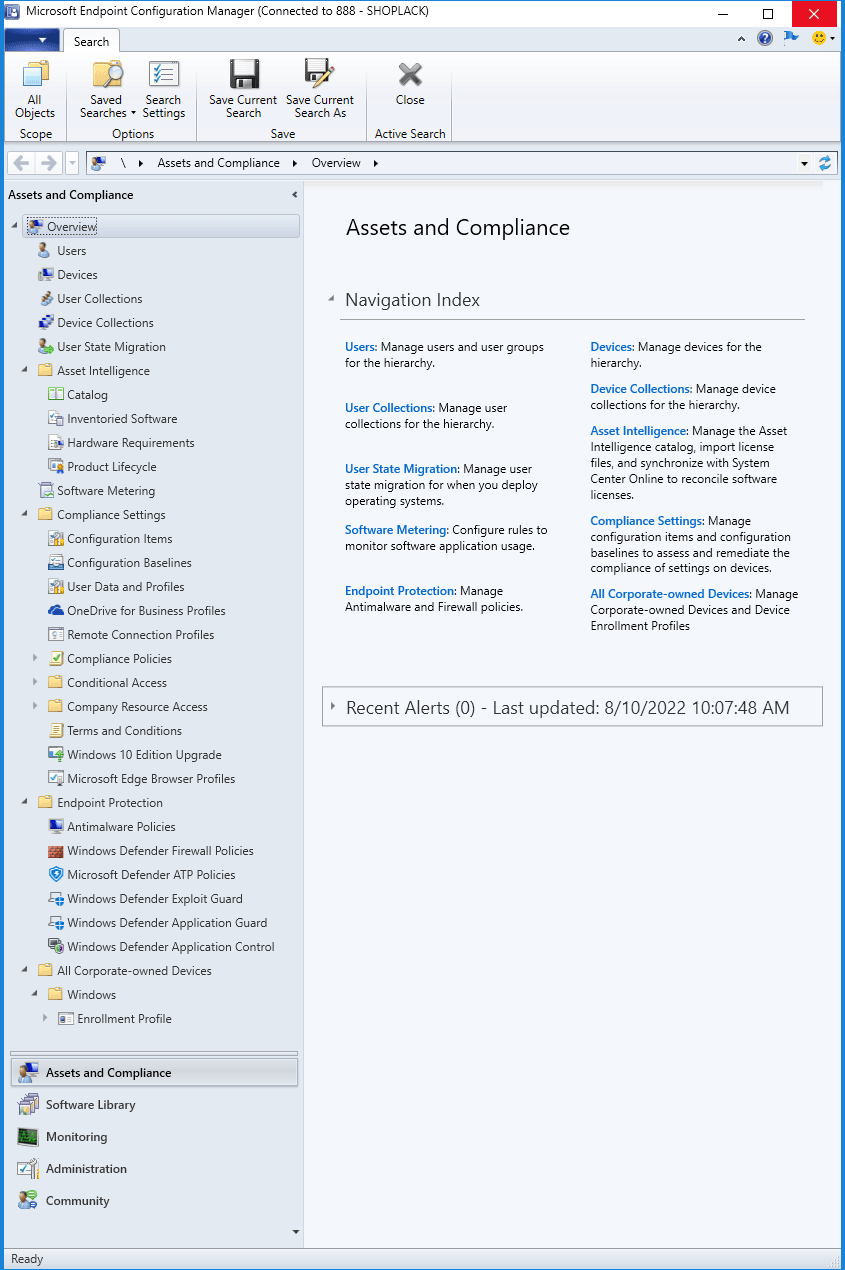Open the All Corporate-owned Devices link
The image size is (845, 1270).
670,594
